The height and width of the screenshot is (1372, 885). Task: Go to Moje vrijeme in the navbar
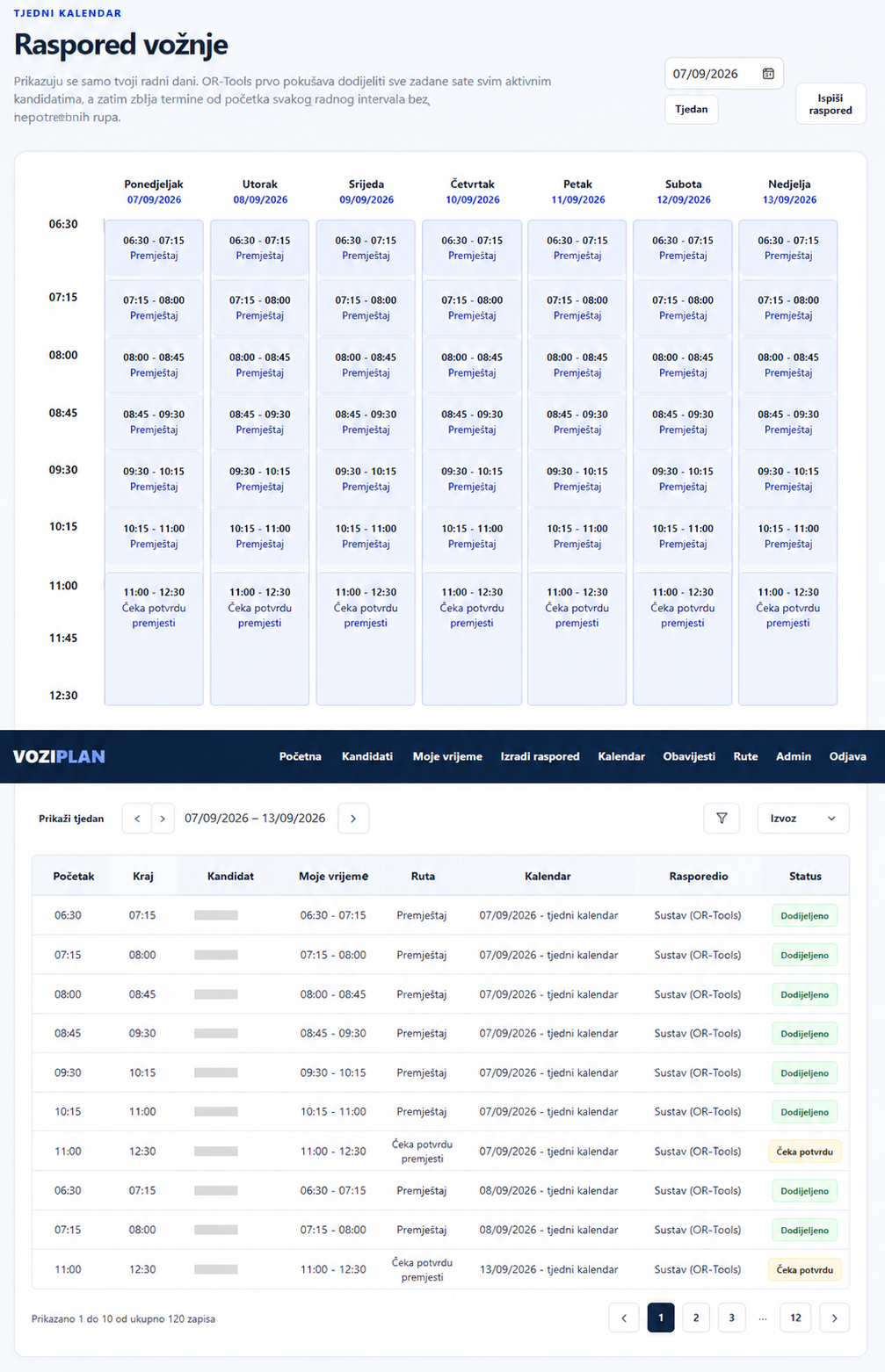coord(447,756)
